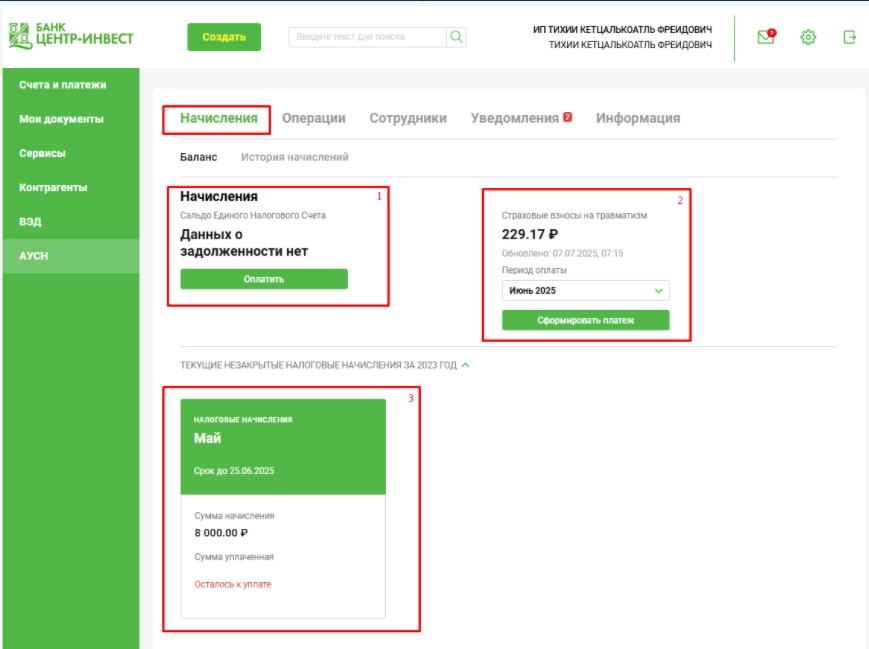Open Счета и платежи in sidebar
Viewport: 869px width, 649px height.
(62, 85)
